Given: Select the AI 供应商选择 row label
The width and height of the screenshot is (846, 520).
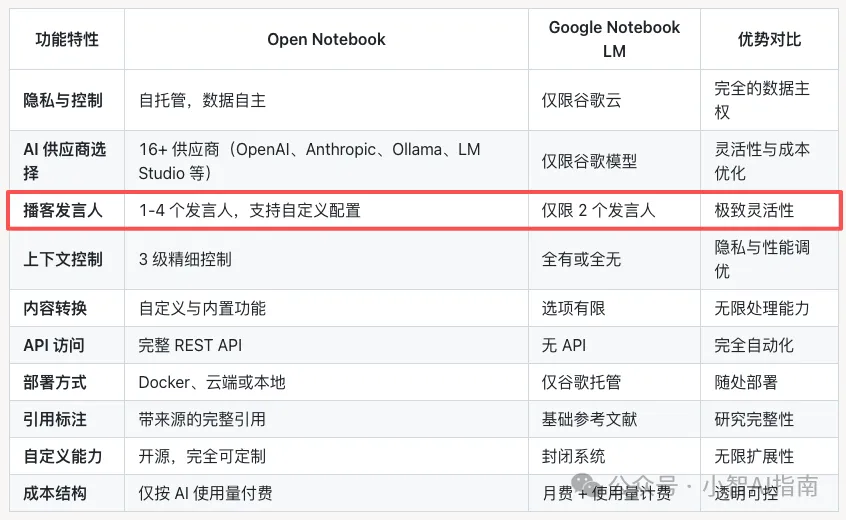Looking at the screenshot, I should click(x=65, y=161).
